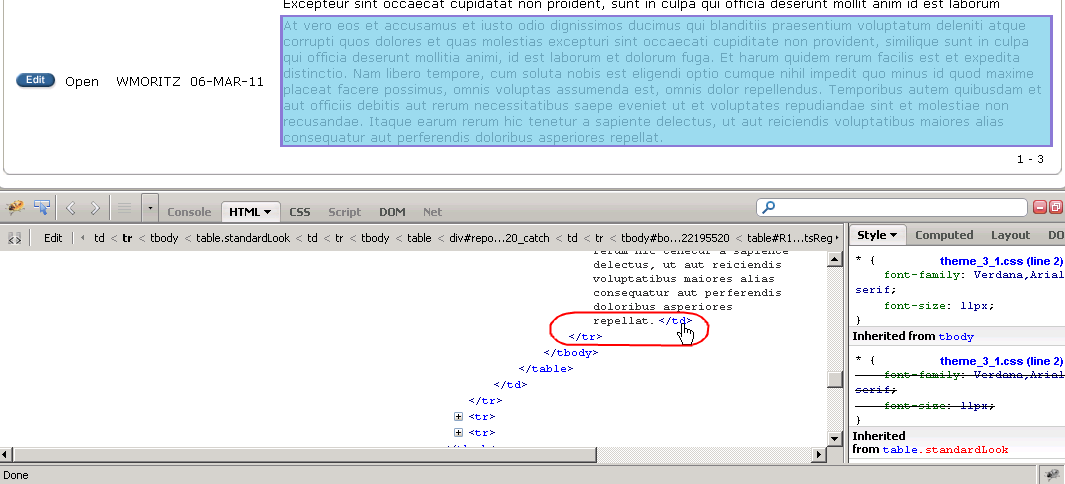Click the HTML panel vertical scrollbar thumb
This screenshot has height=484, width=1065.
tap(835, 379)
